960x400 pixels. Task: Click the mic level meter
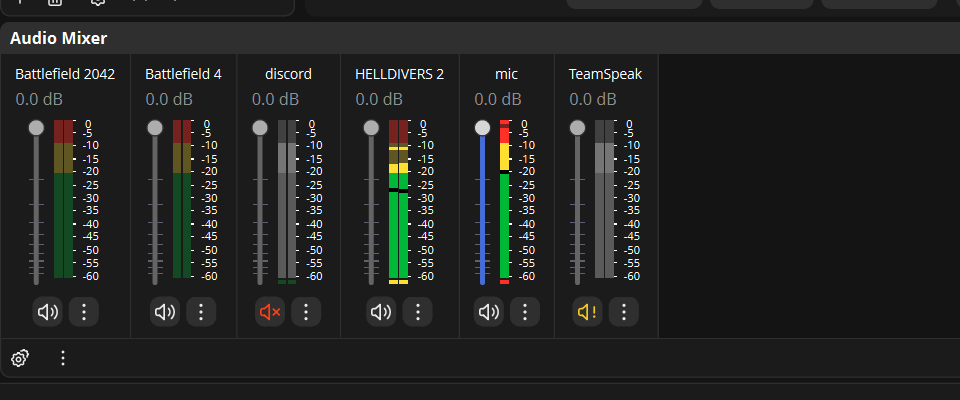pyautogui.click(x=504, y=202)
